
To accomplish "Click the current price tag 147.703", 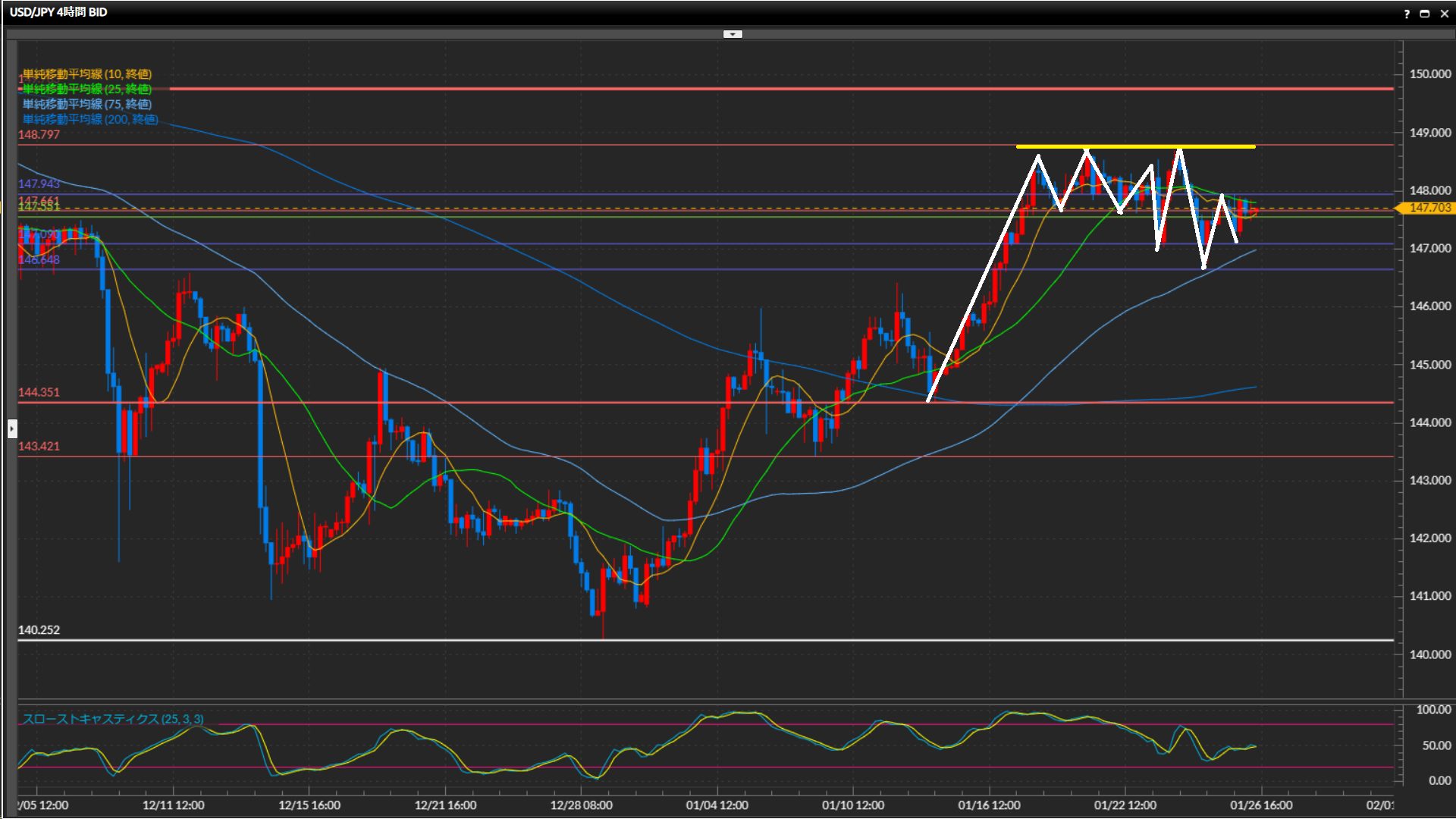I will [1429, 208].
